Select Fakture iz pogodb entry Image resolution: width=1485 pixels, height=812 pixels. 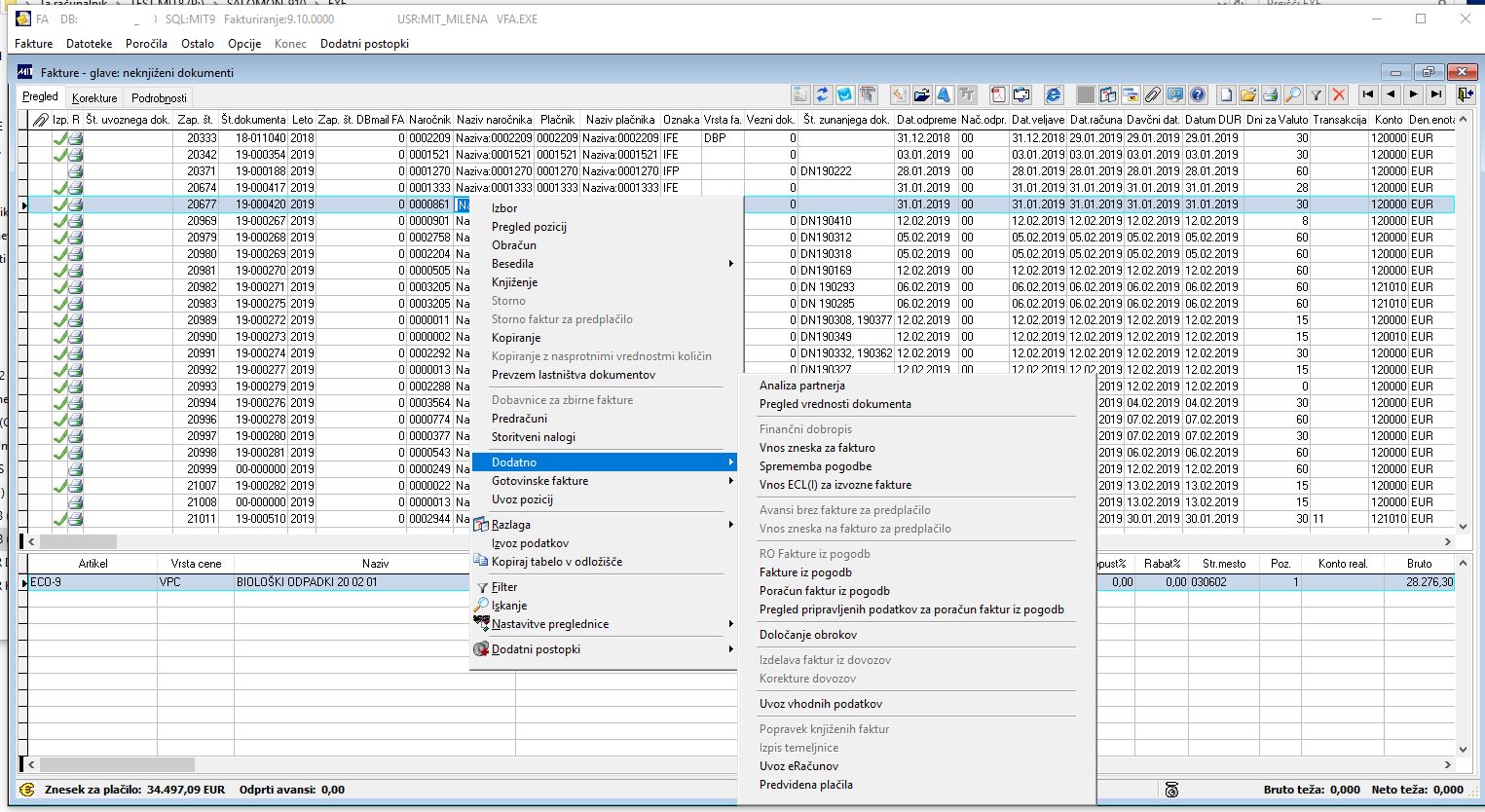coord(805,572)
